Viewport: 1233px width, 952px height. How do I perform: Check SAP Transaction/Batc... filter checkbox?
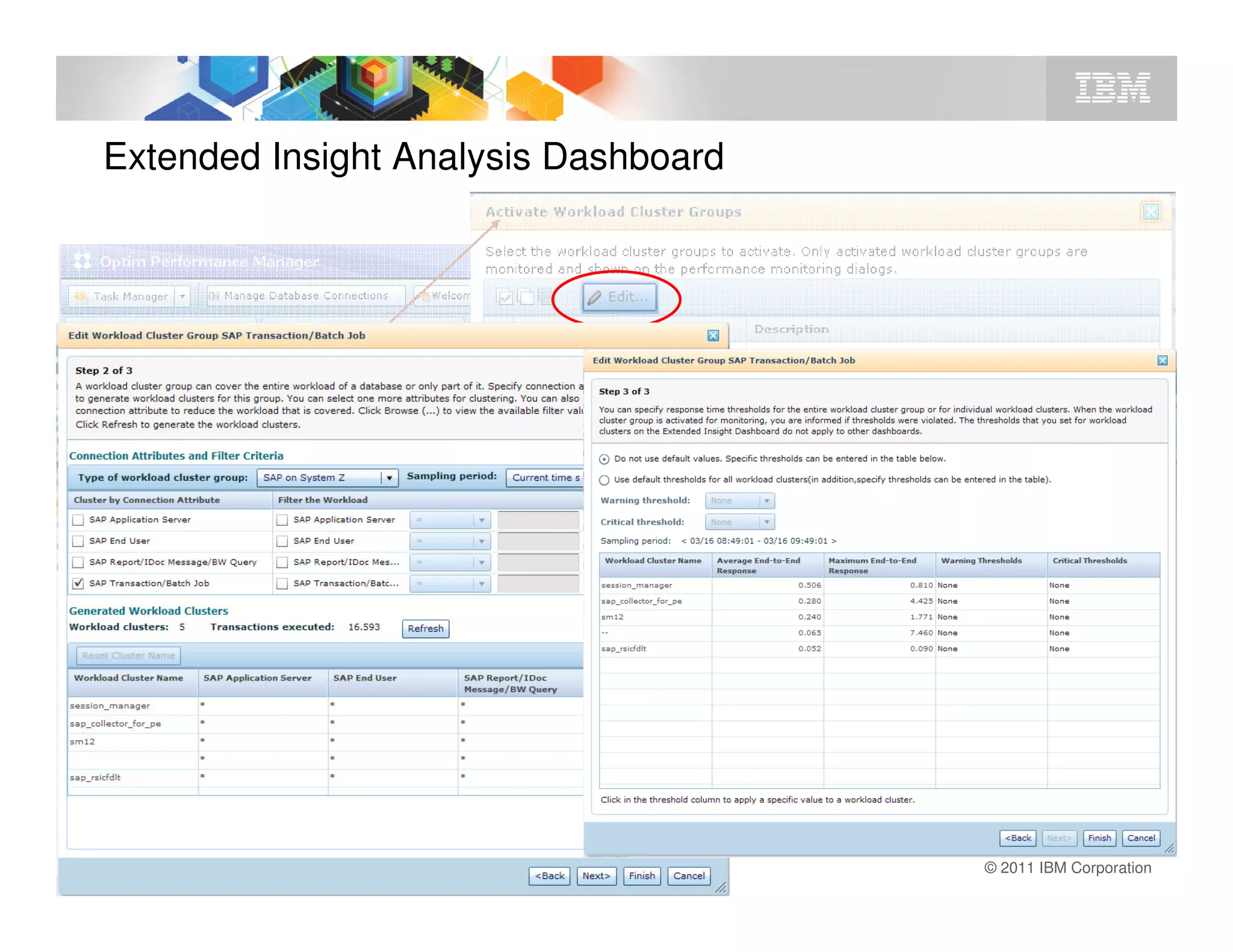[x=282, y=584]
